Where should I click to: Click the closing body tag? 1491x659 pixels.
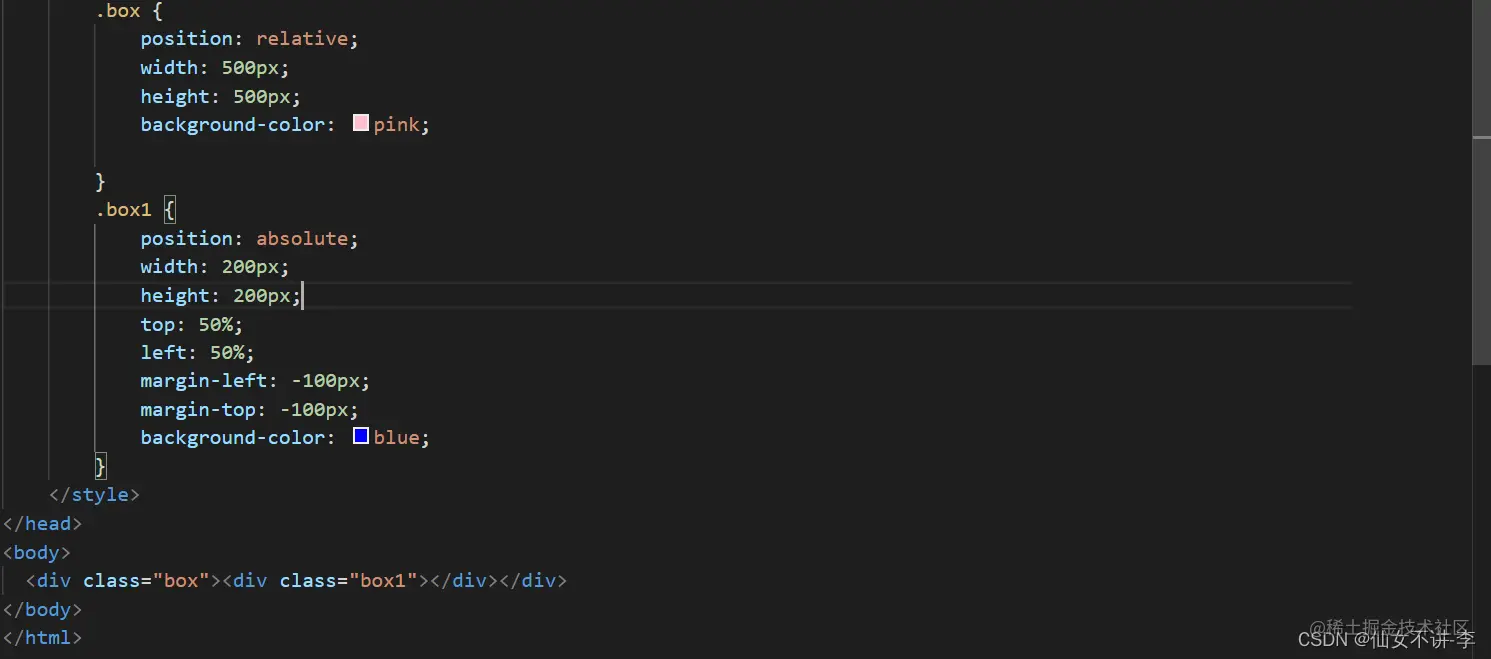pyautogui.click(x=42, y=609)
